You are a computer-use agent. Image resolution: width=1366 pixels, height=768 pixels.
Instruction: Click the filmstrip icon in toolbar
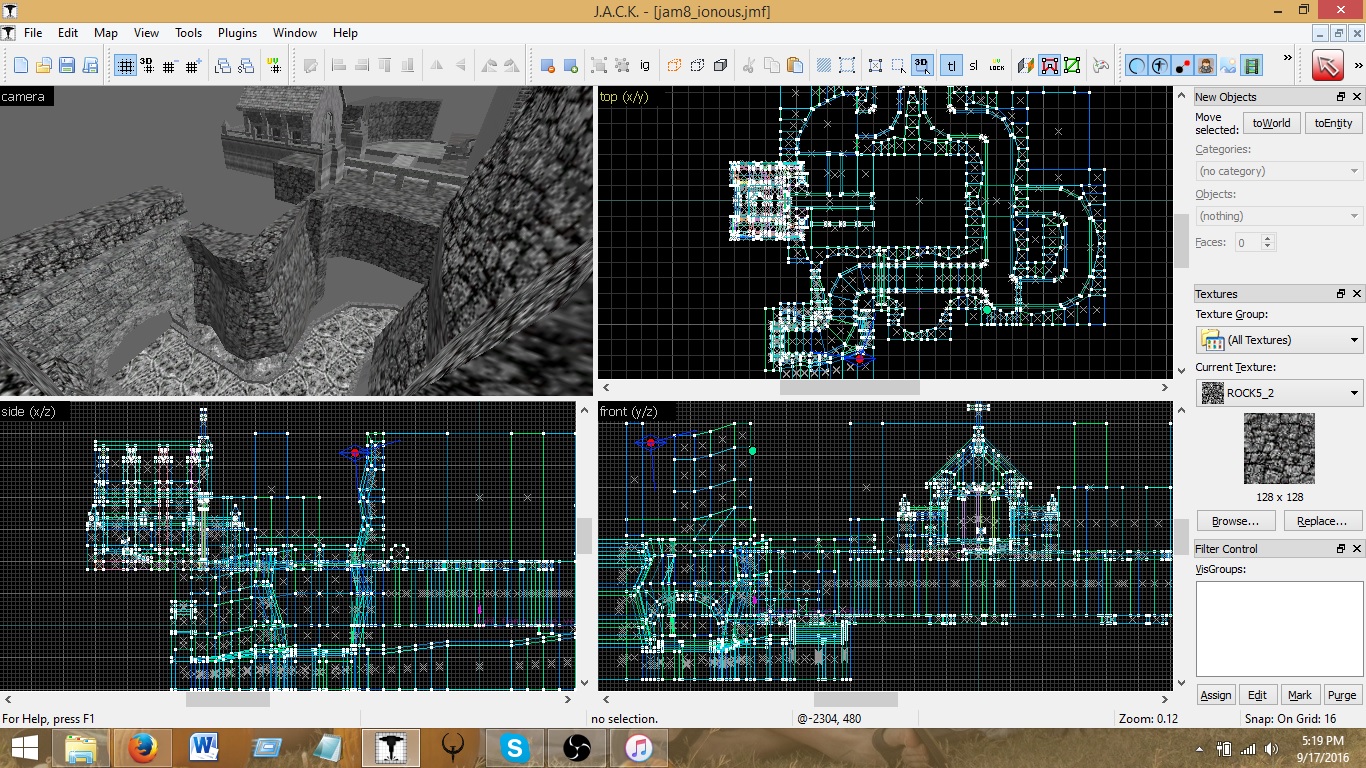(x=1253, y=66)
